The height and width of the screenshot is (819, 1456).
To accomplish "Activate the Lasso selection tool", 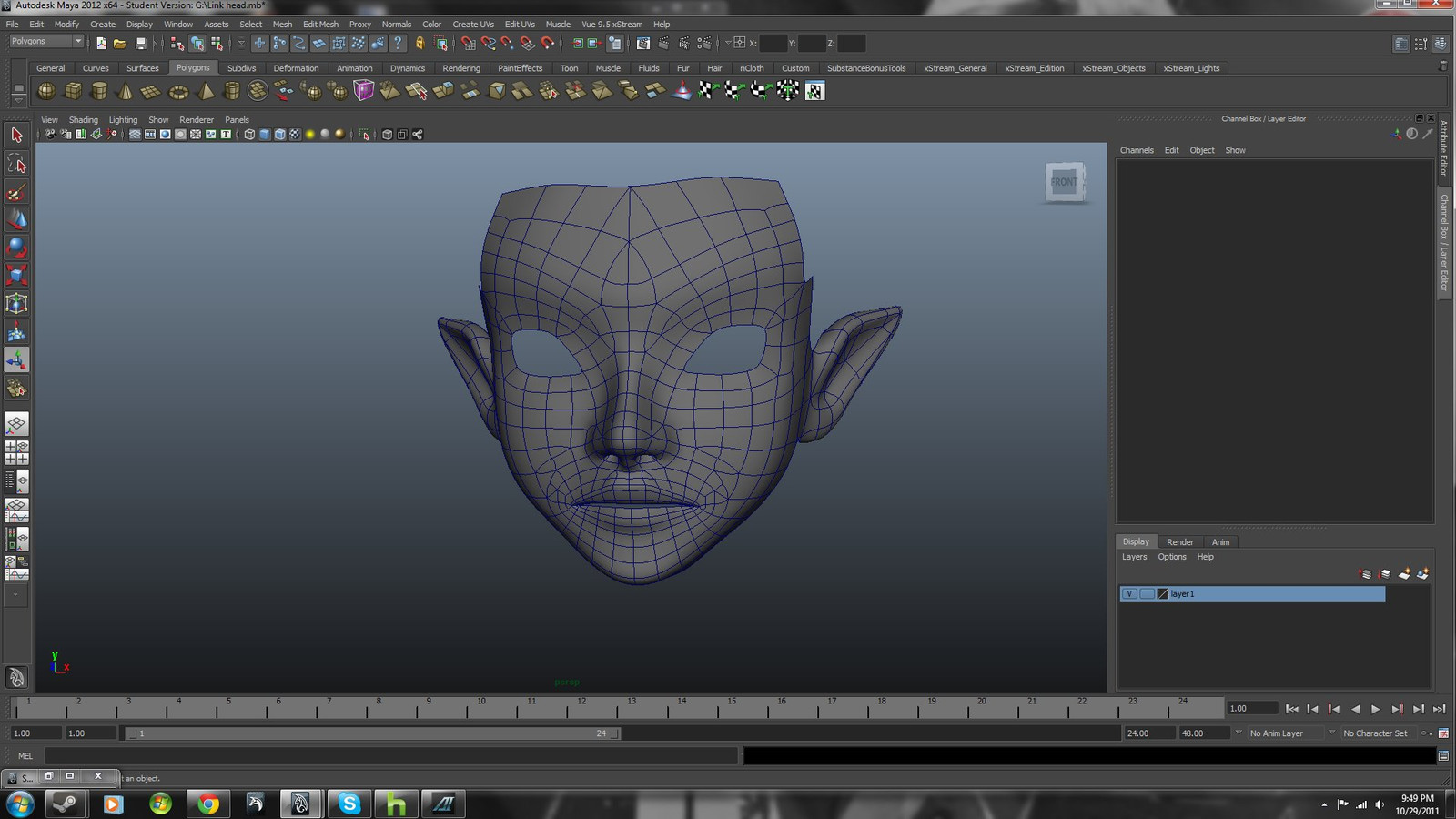I will [x=16, y=164].
